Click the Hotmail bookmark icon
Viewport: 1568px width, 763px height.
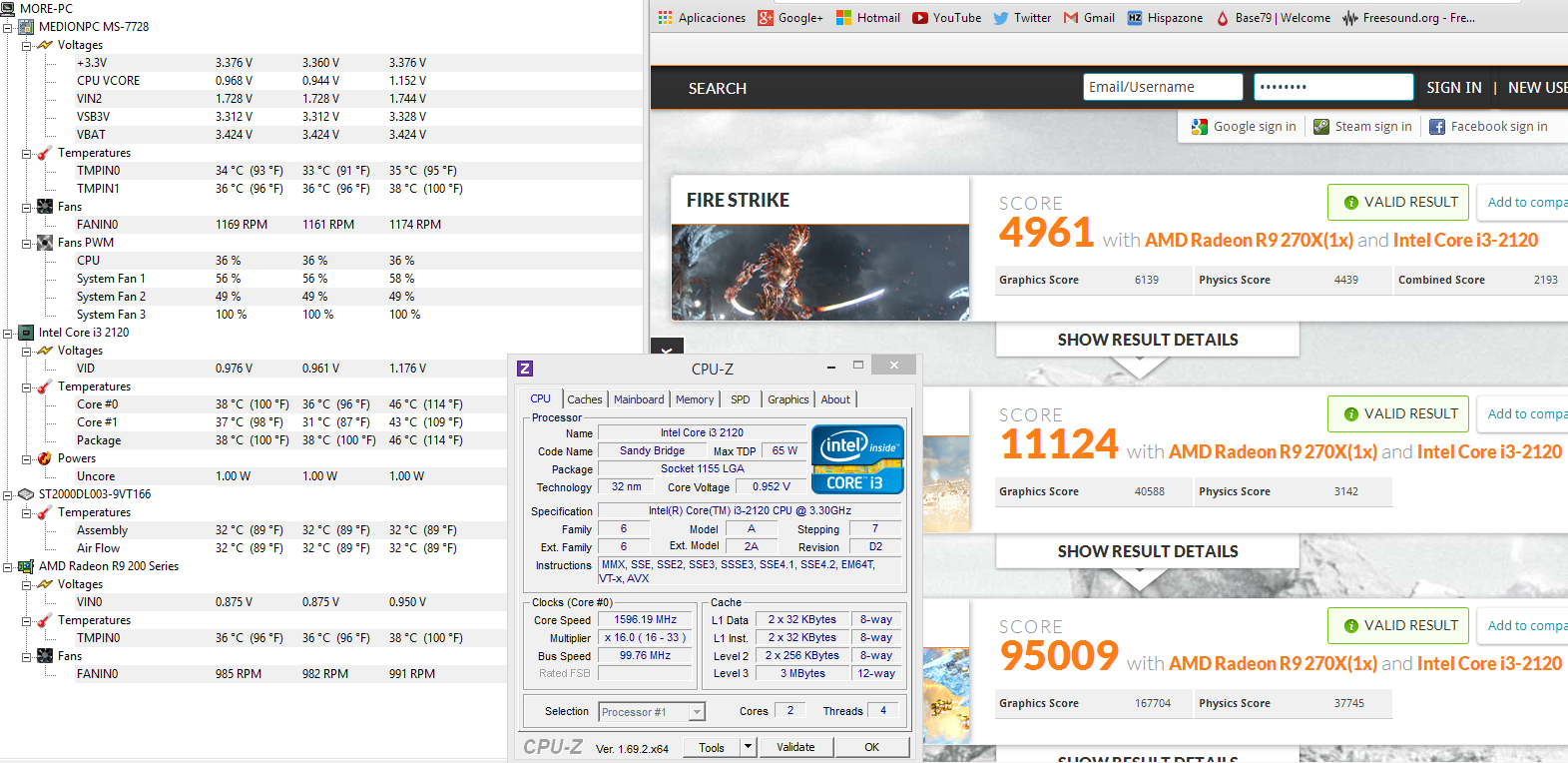pos(843,18)
